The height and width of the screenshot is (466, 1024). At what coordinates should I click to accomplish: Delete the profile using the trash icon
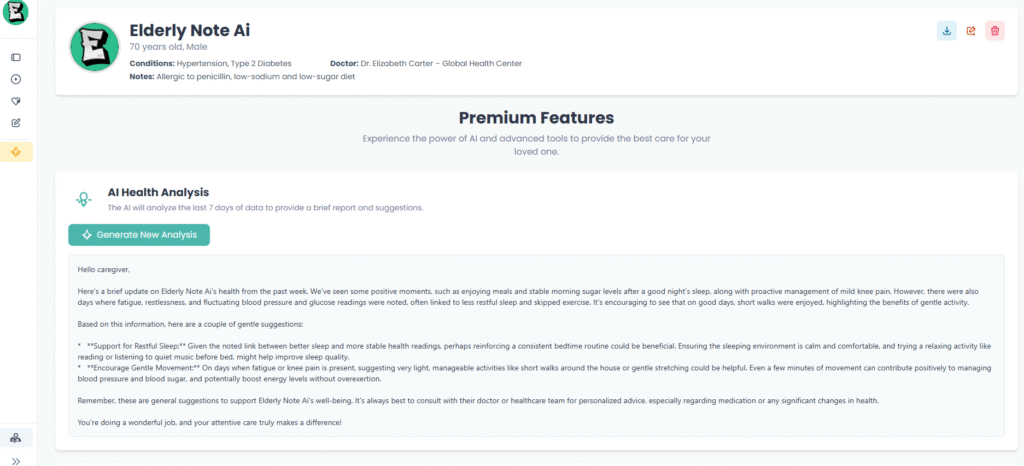click(994, 31)
